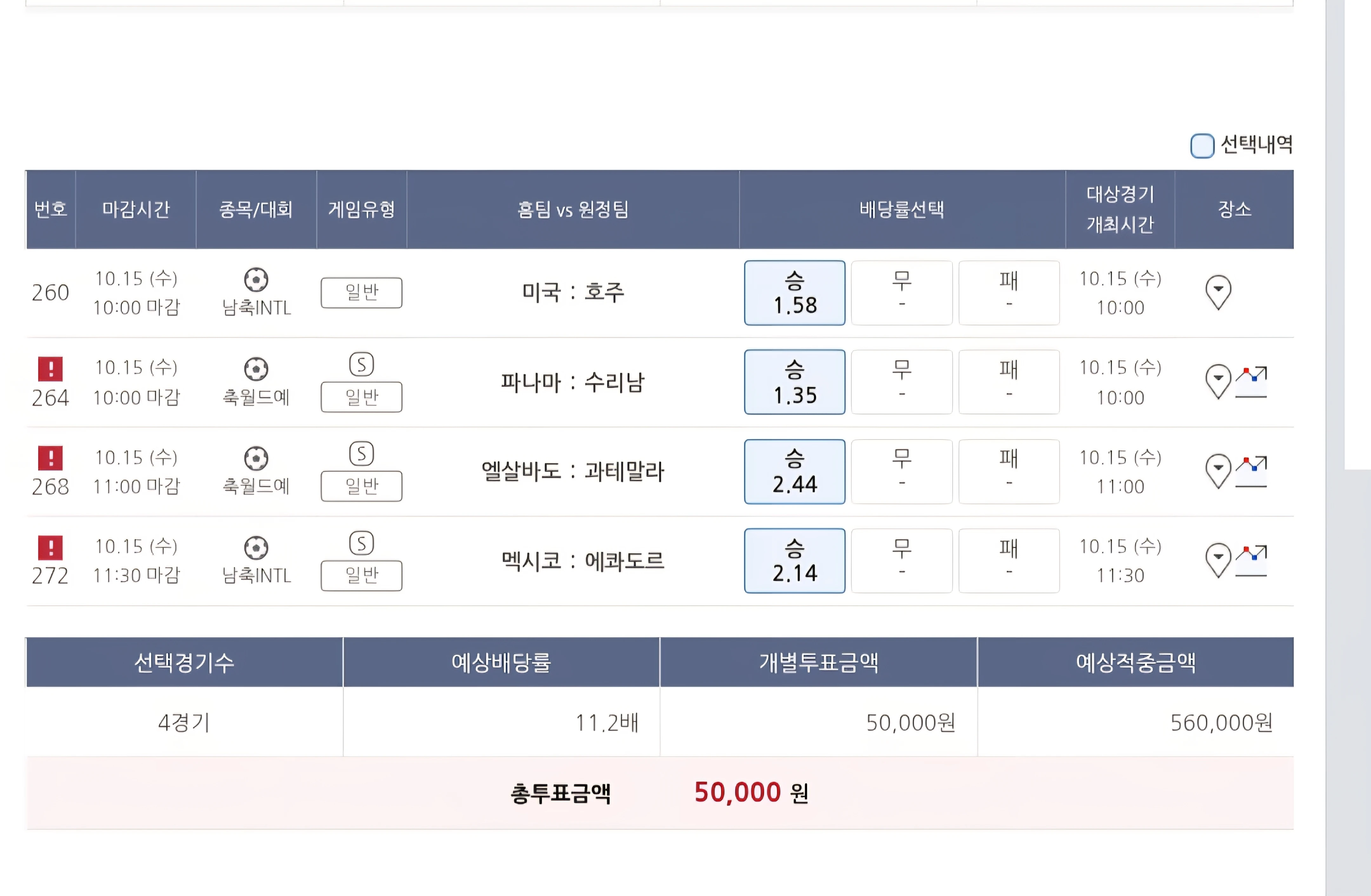The image size is (1371, 896).
Task: Toggle 패 for the 엘살바도 : 과테말라 match
Action: point(1009,471)
